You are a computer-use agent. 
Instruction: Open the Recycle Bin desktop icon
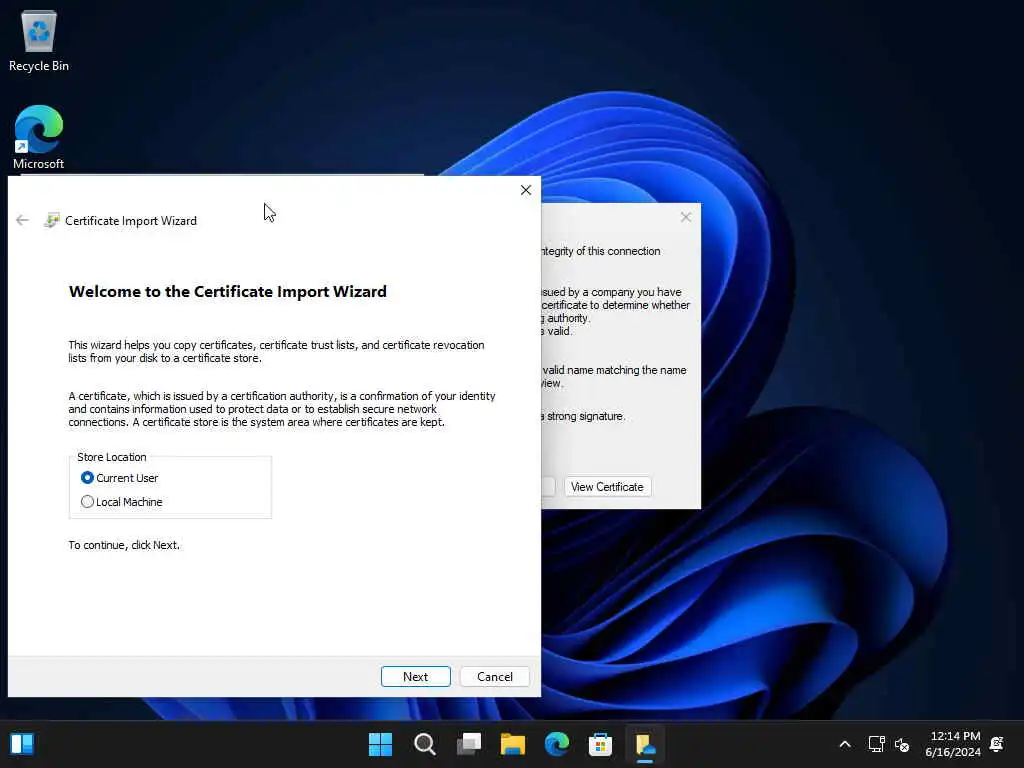(x=39, y=40)
